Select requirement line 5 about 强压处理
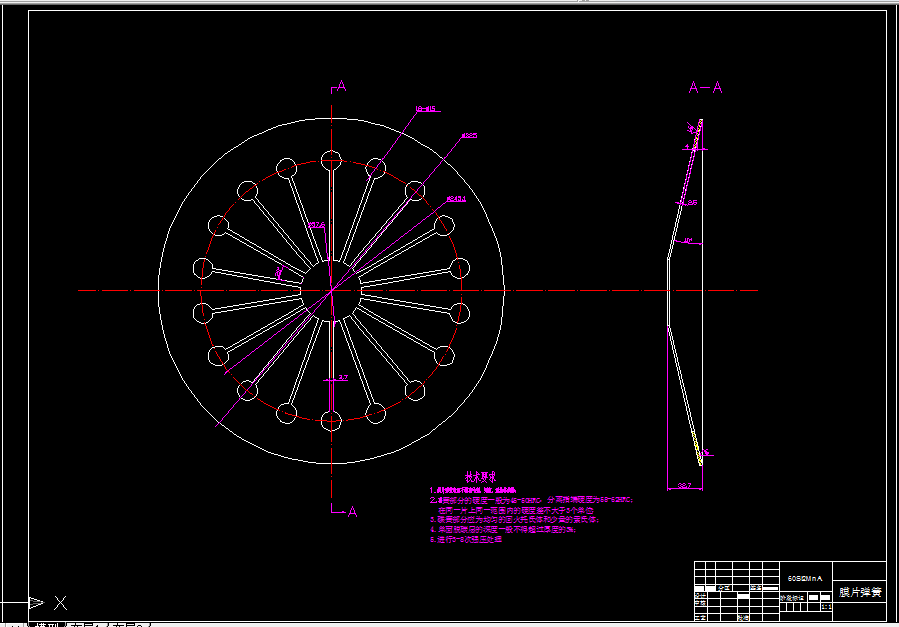This screenshot has width=899, height=627. pos(466,539)
